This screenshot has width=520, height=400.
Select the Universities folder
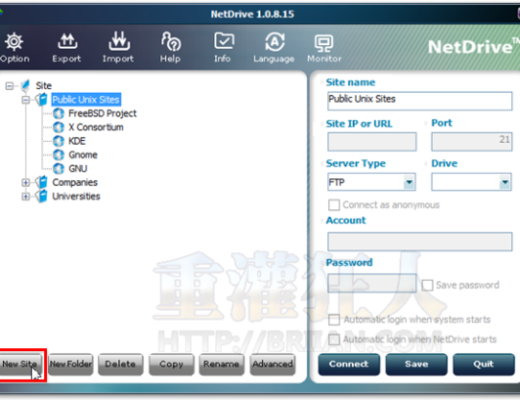coord(76,196)
